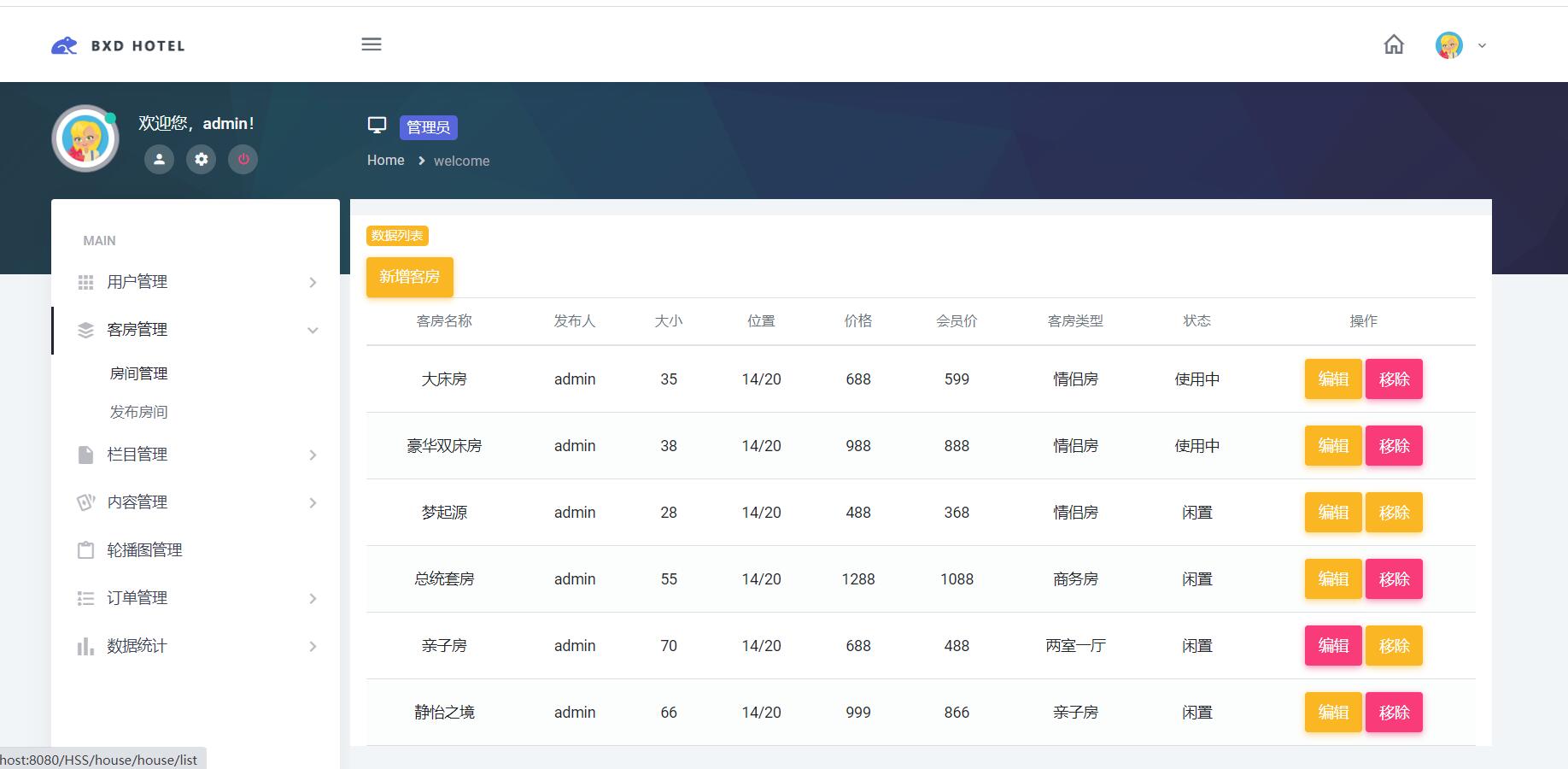Click the red power logout icon

[x=243, y=159]
